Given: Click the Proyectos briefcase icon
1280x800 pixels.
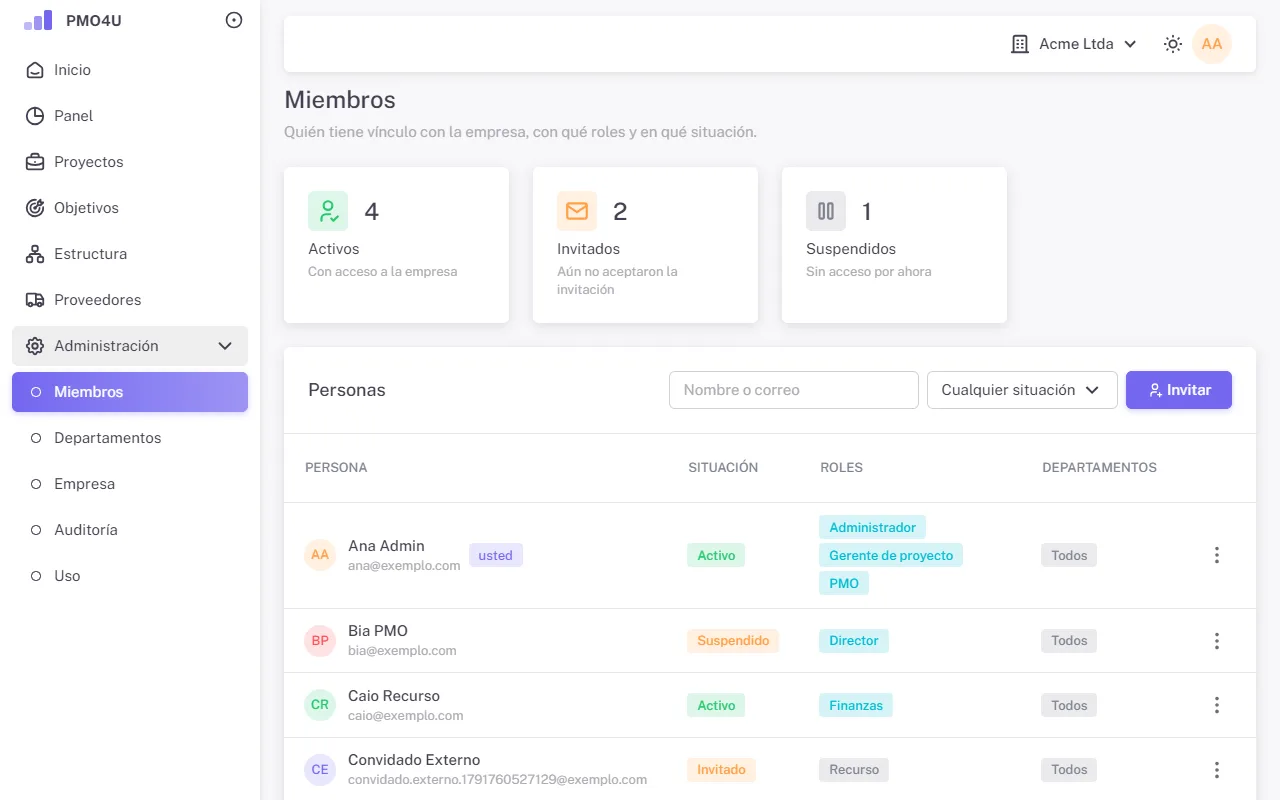Looking at the screenshot, I should 35,162.
